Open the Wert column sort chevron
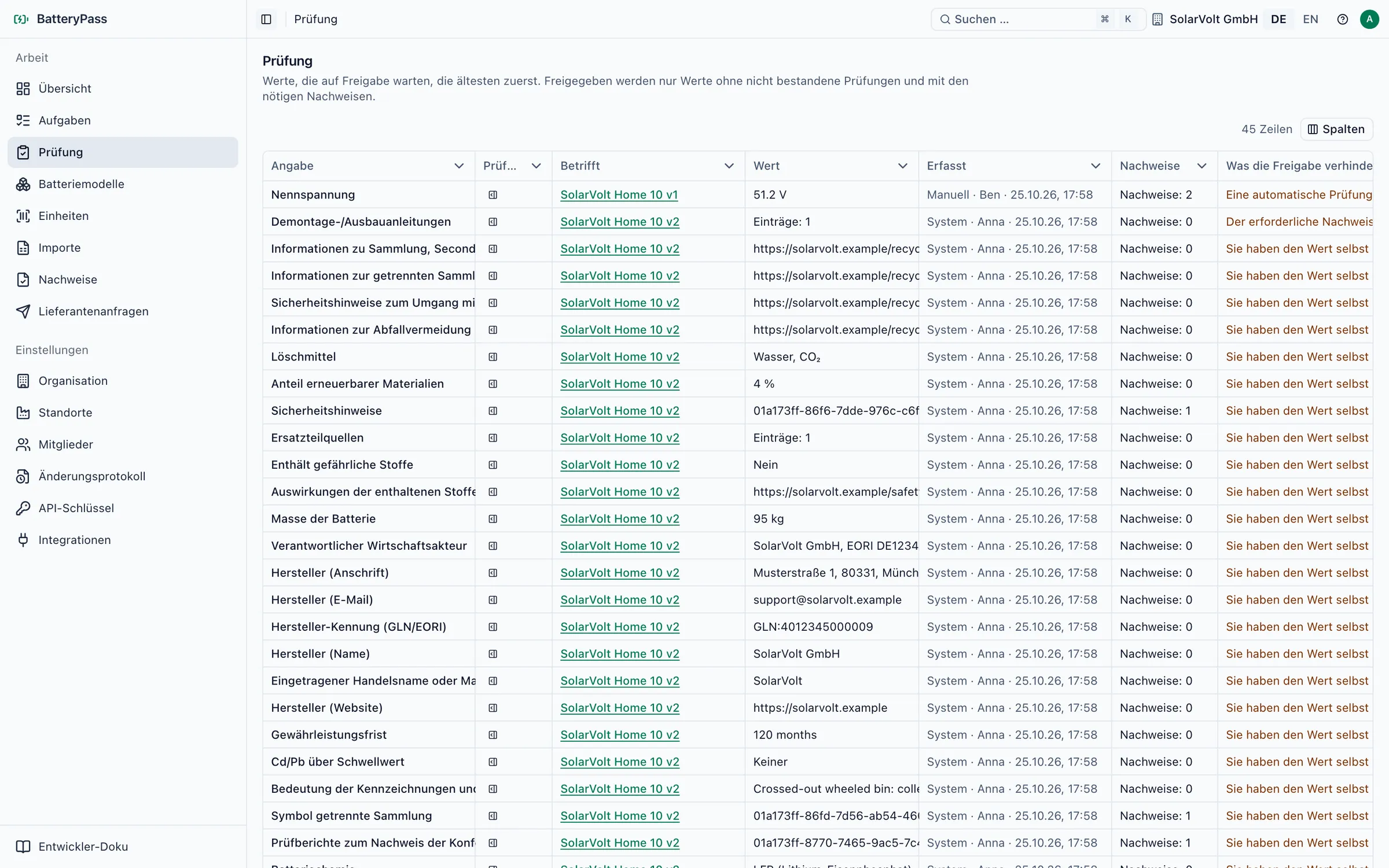 902,166
